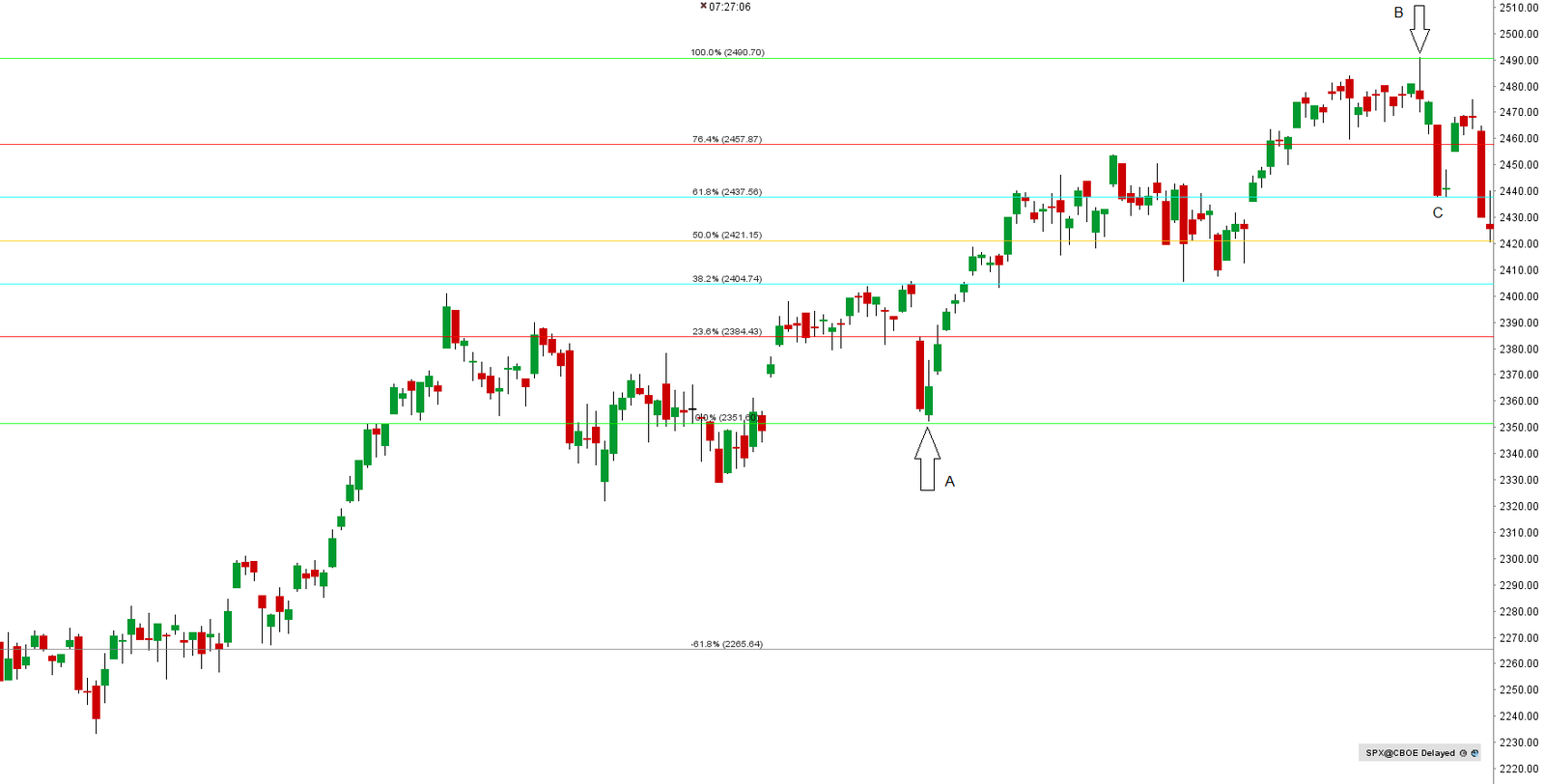Click the 2440.00 price axis label

coord(1518,191)
